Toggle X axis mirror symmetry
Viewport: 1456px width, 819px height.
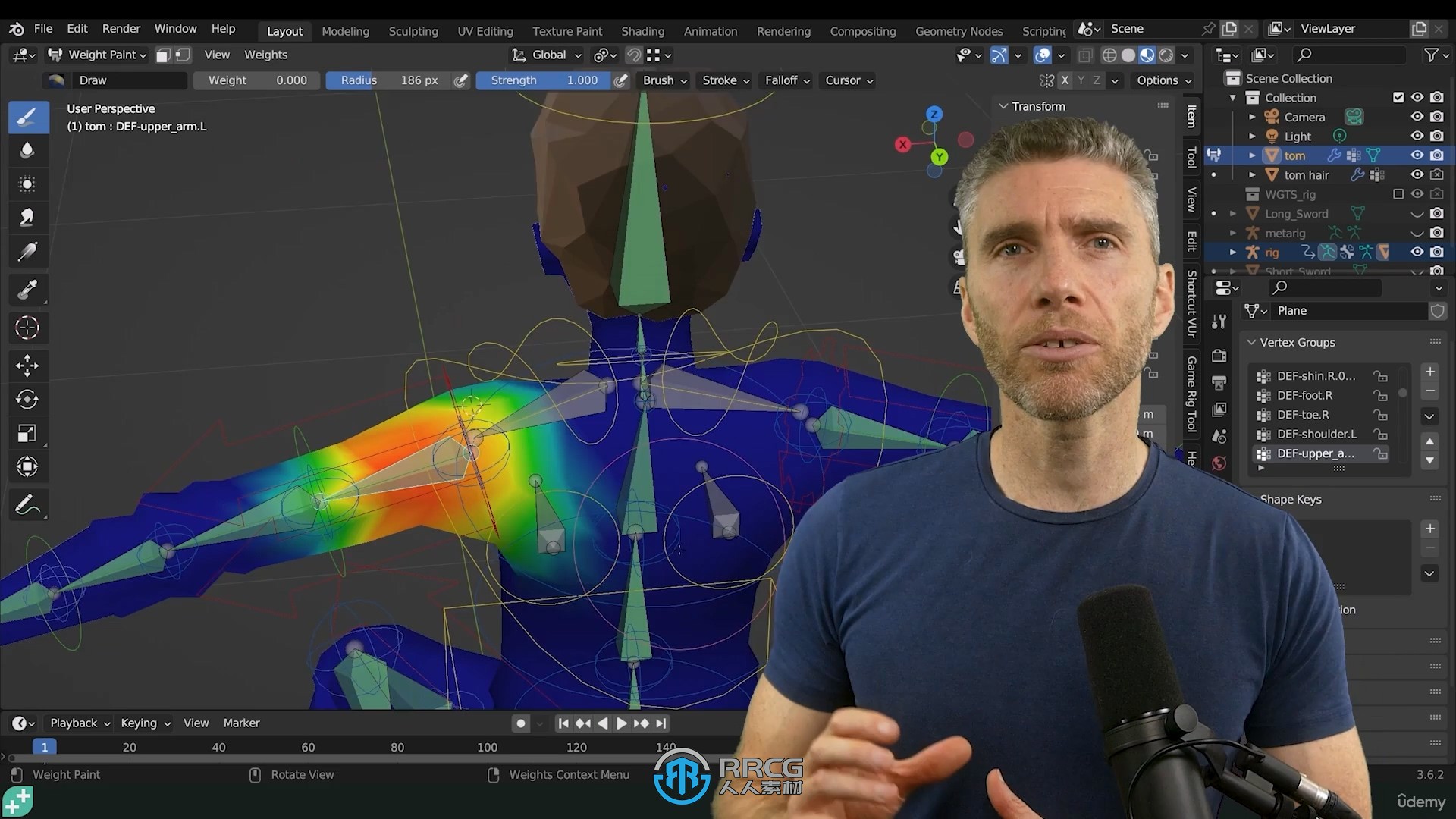[1065, 80]
